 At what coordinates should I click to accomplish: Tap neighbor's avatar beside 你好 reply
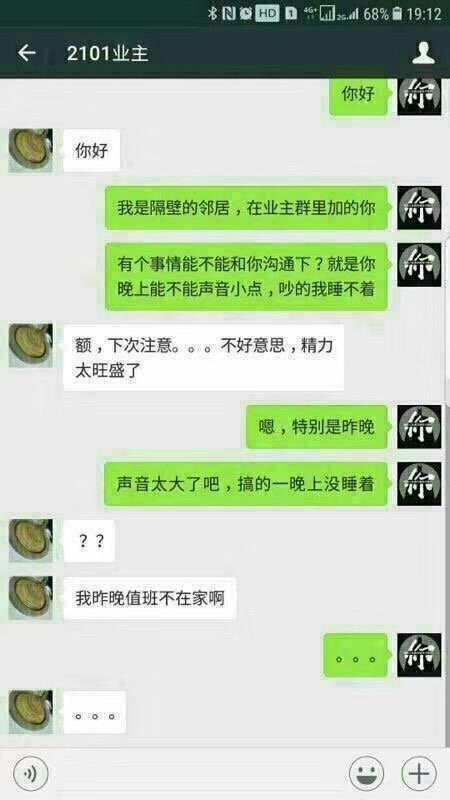[31, 151]
